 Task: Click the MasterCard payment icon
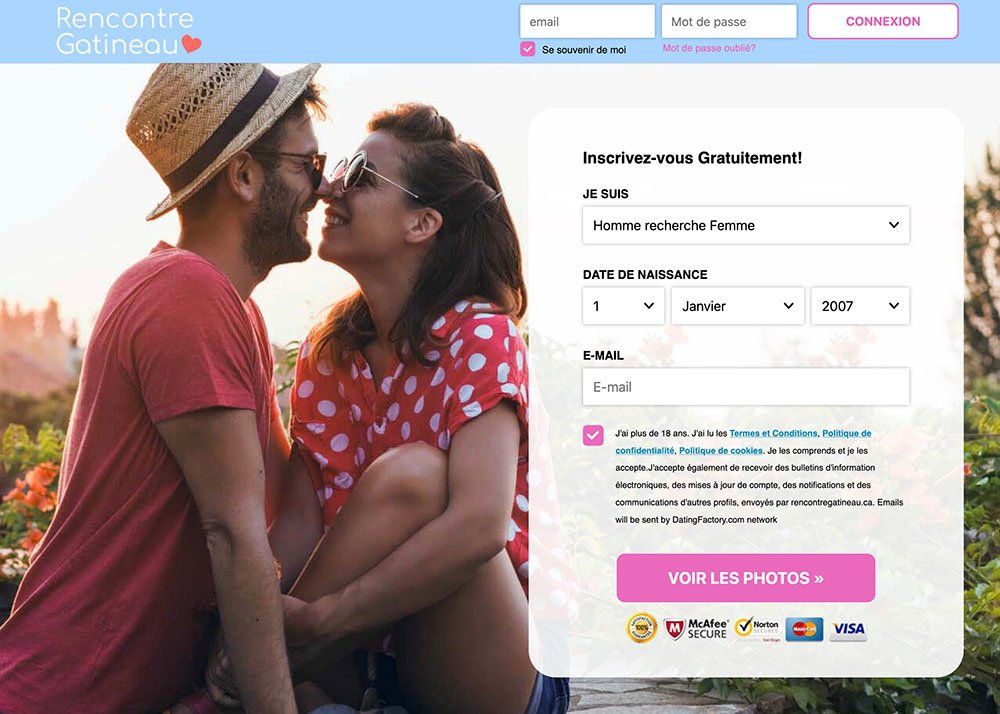click(x=804, y=629)
